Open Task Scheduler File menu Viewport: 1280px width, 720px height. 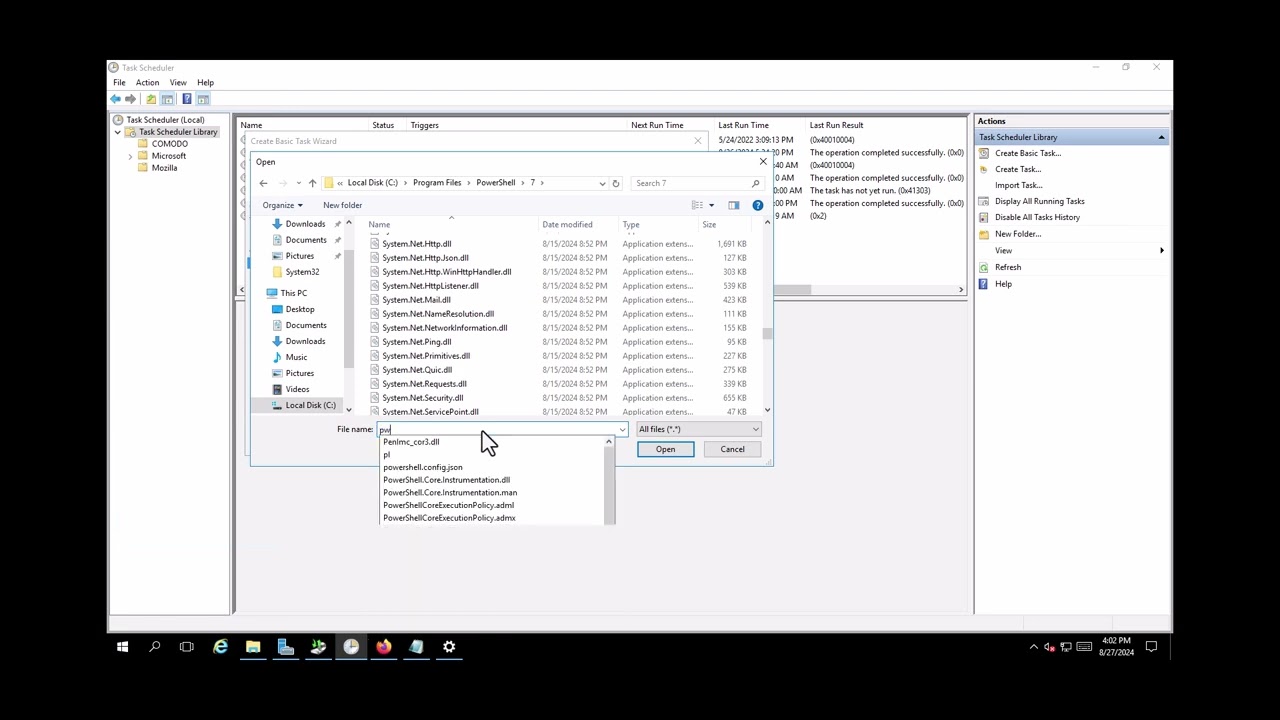(119, 82)
